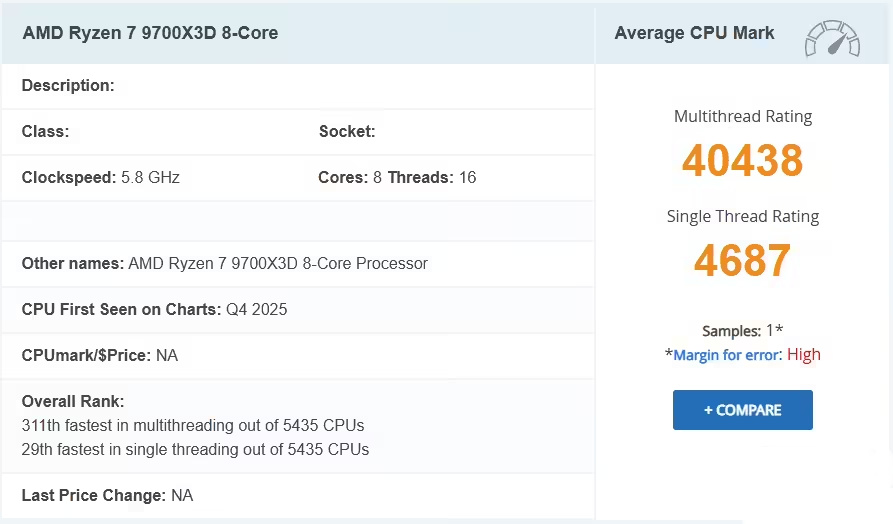Open the Margin for error link
This screenshot has height=524, width=893.
pyautogui.click(x=726, y=355)
